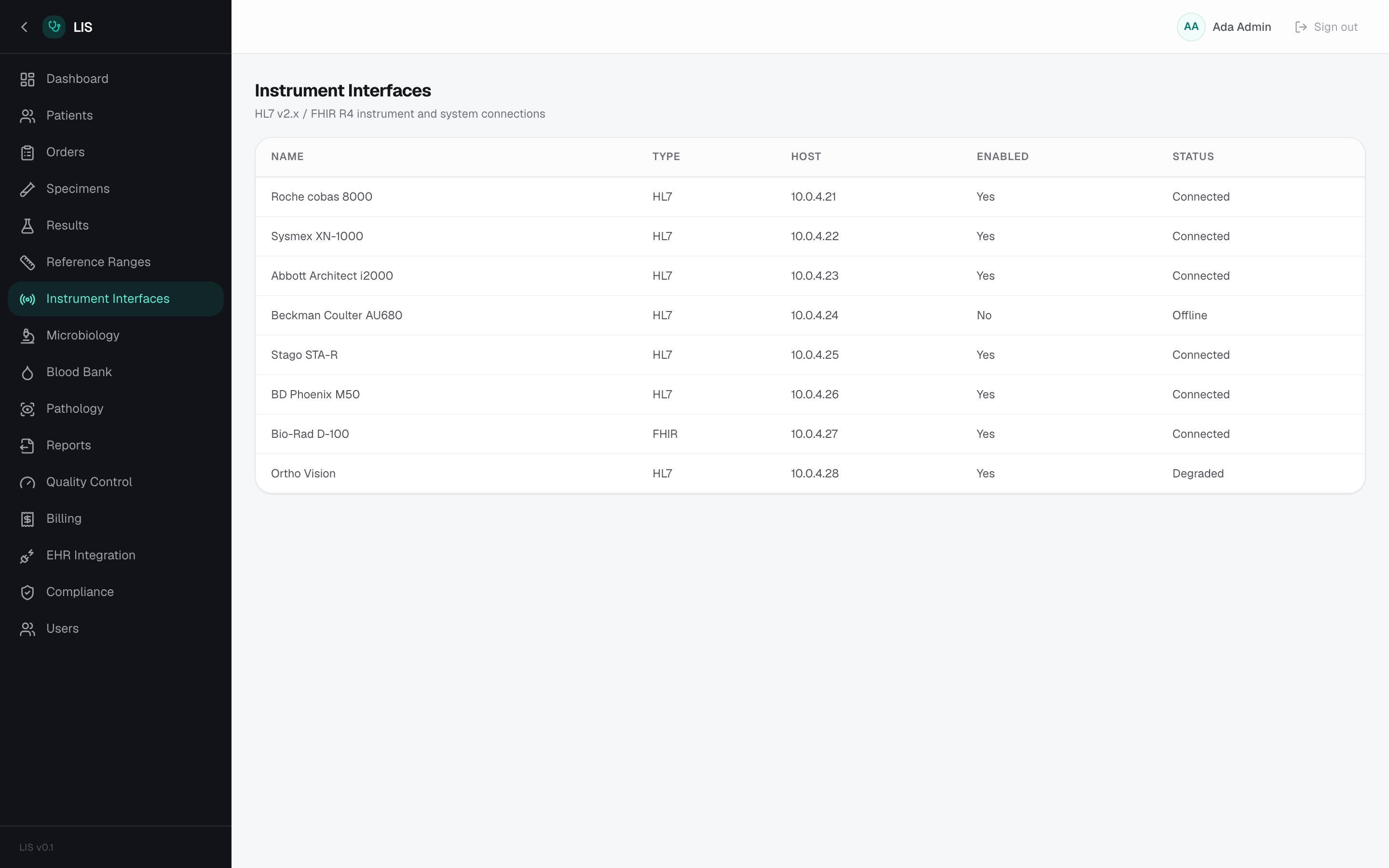Open the Reports section
1389x868 pixels.
tap(115, 446)
